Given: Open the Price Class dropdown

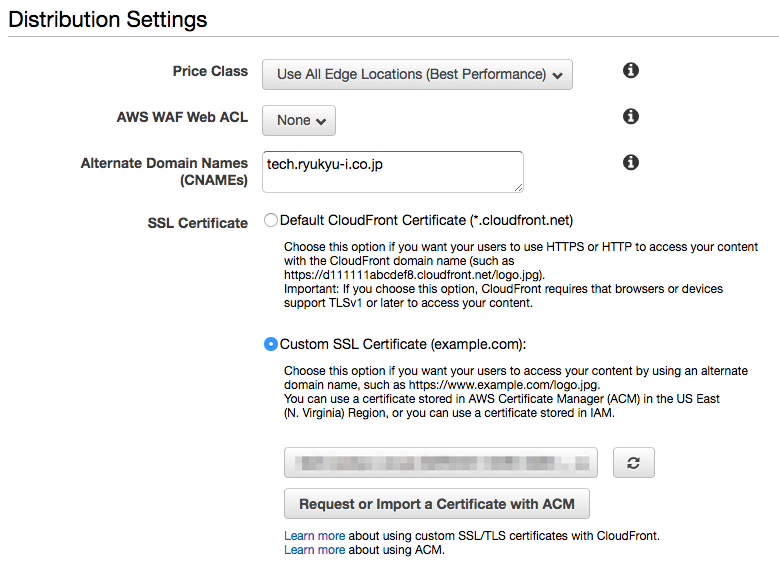Looking at the screenshot, I should [x=417, y=74].
